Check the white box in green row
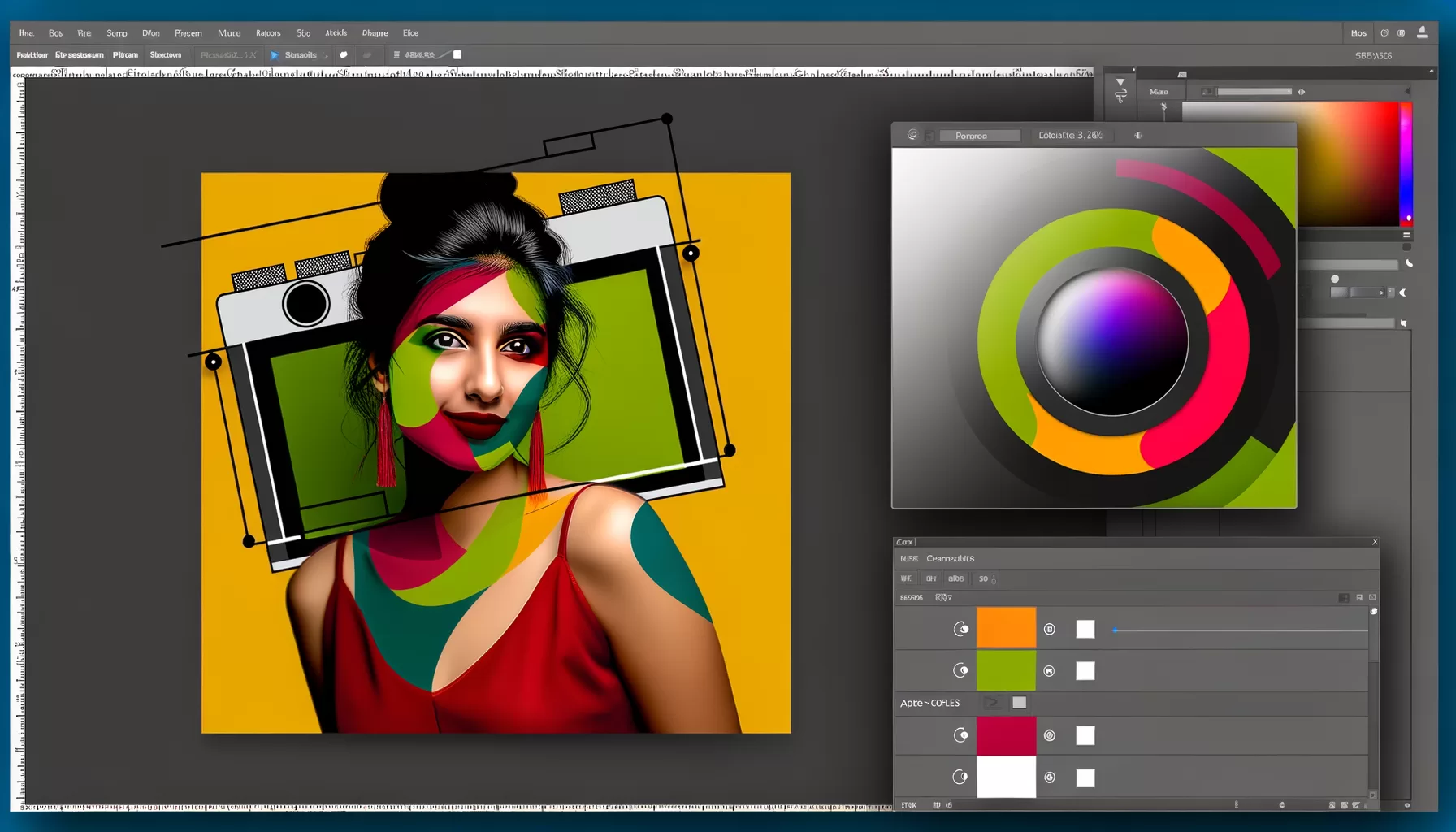 [x=1085, y=670]
